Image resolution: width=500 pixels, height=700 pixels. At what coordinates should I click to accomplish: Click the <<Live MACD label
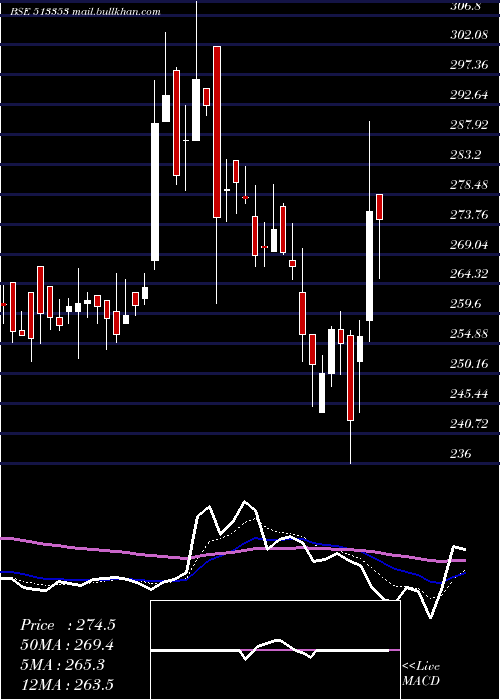421,674
